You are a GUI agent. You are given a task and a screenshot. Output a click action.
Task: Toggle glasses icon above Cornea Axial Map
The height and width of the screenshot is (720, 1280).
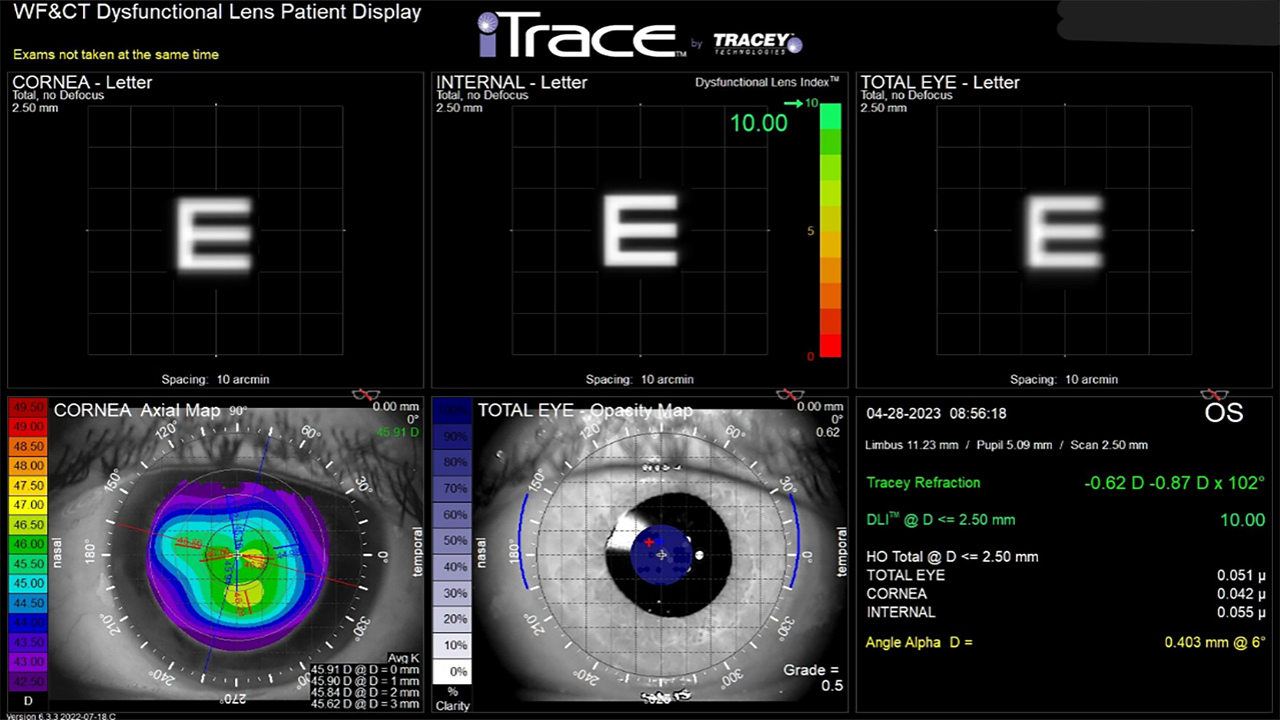pyautogui.click(x=367, y=394)
